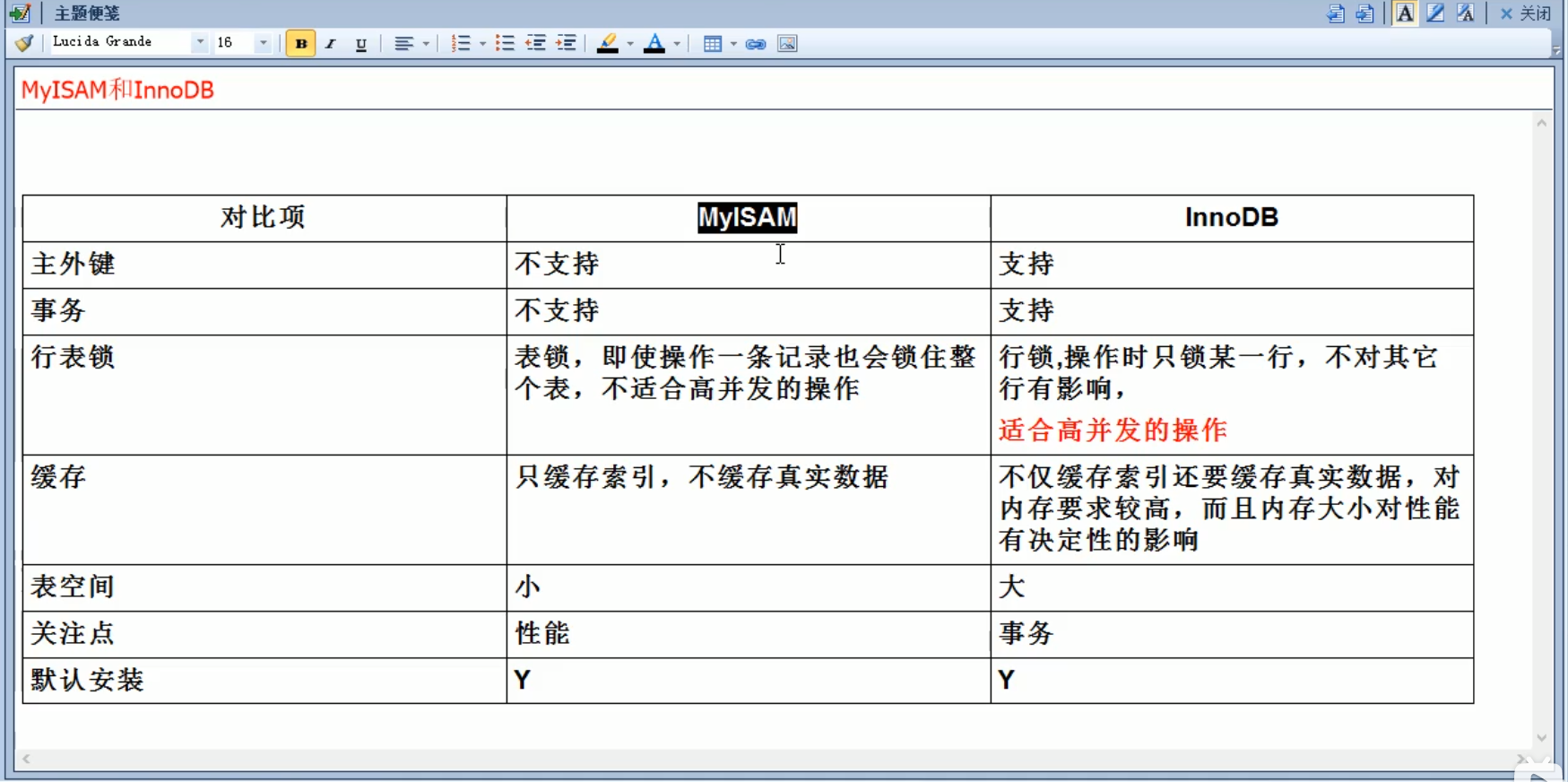Toggle italic formatting
1568x782 pixels.
[331, 44]
